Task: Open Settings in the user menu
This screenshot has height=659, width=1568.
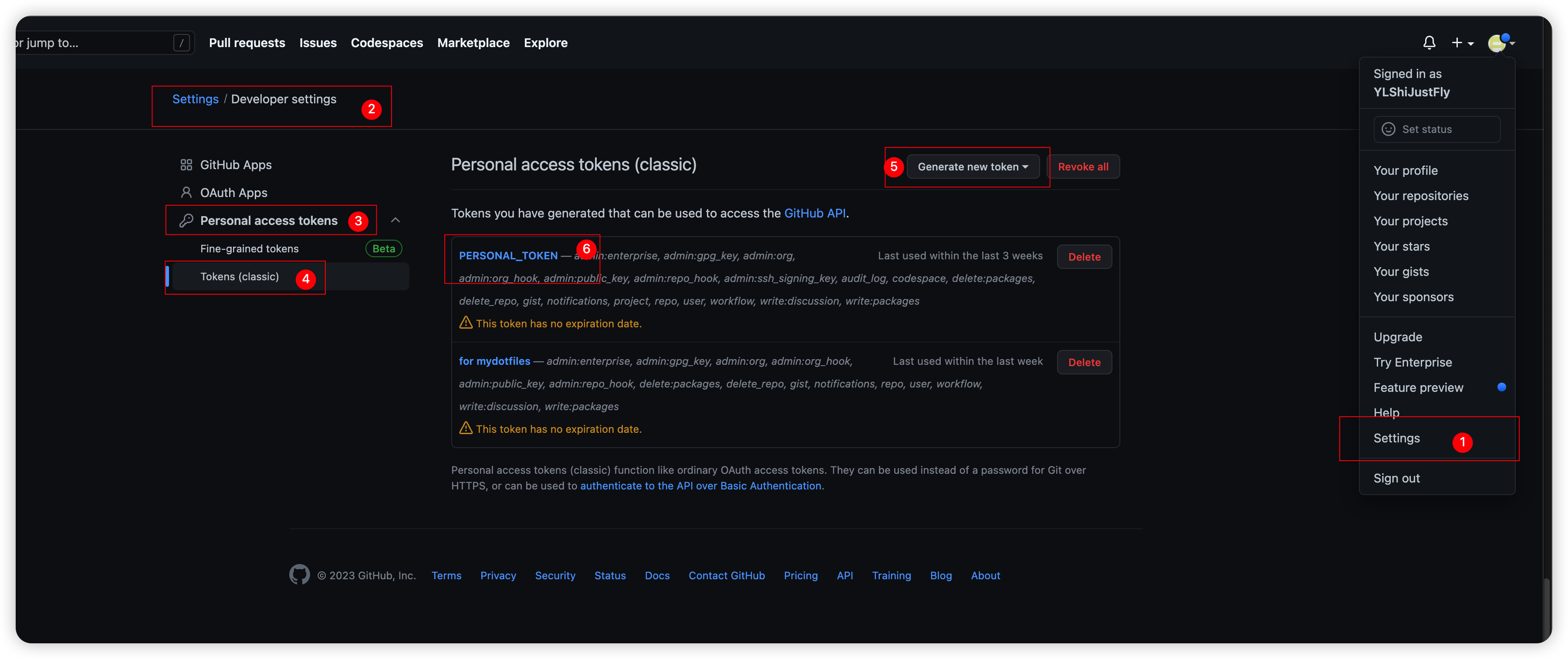Action: point(1396,438)
